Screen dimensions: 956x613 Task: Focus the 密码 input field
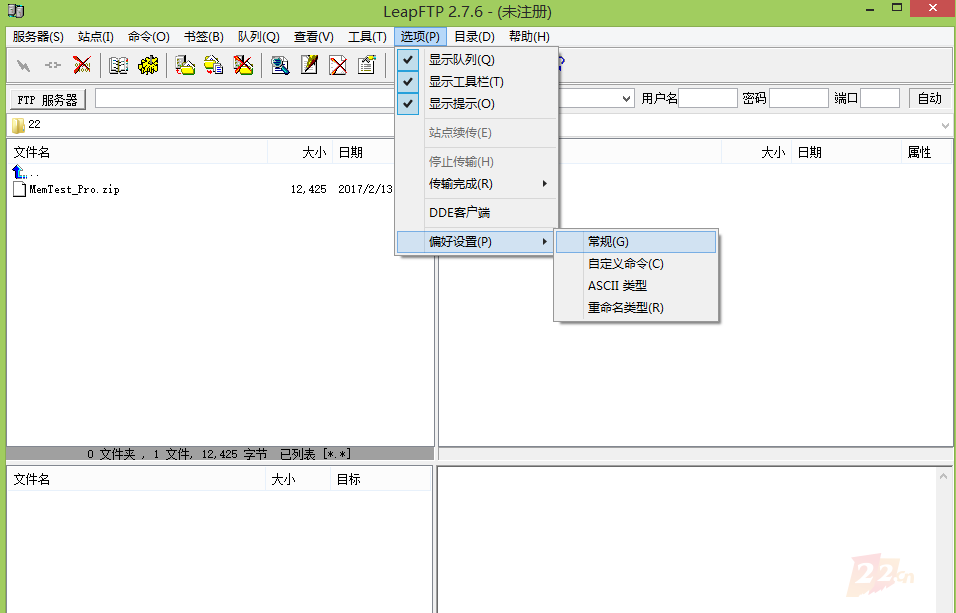(799, 98)
